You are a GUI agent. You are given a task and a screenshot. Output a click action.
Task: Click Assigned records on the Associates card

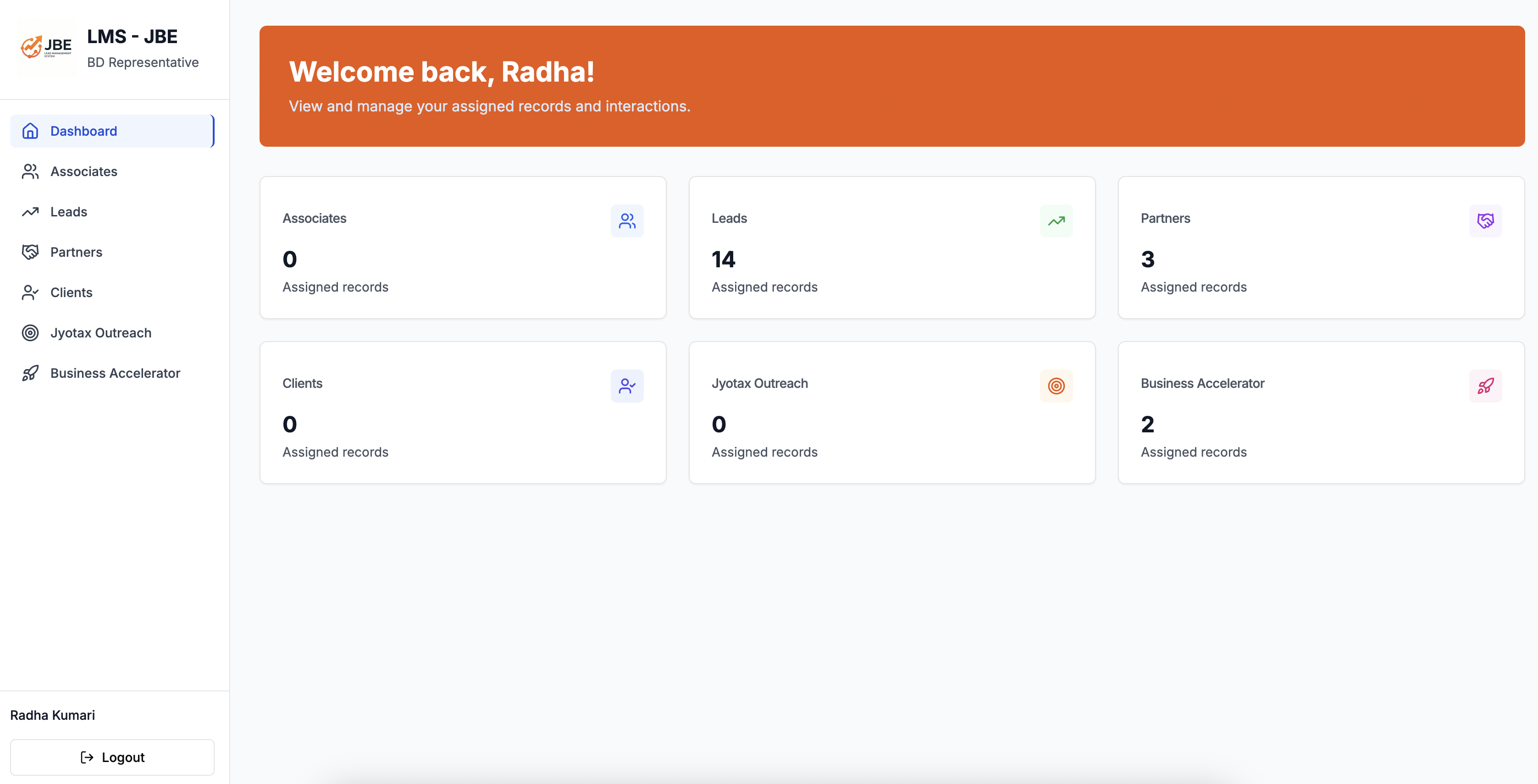335,287
